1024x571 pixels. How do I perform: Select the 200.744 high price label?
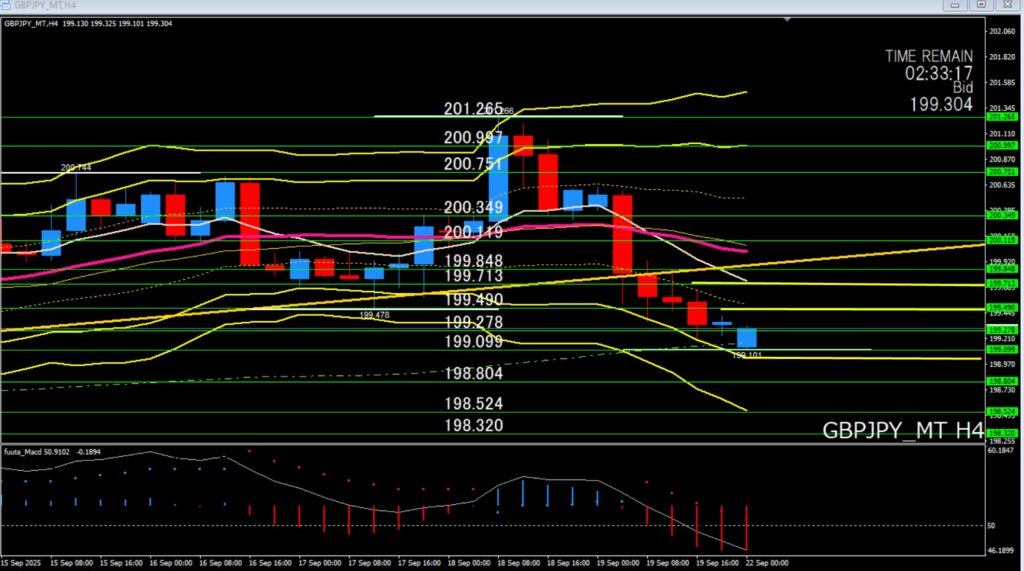tap(75, 168)
